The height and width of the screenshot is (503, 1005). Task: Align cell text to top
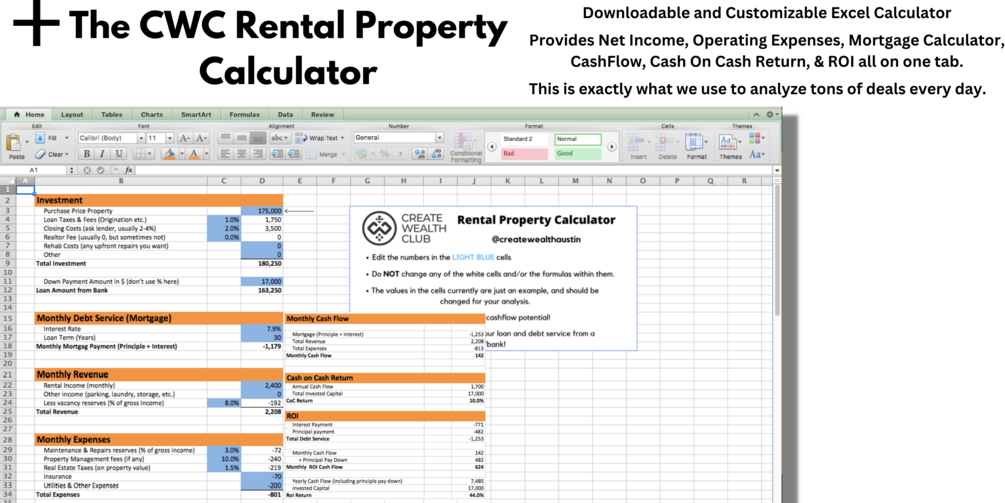tap(225, 138)
